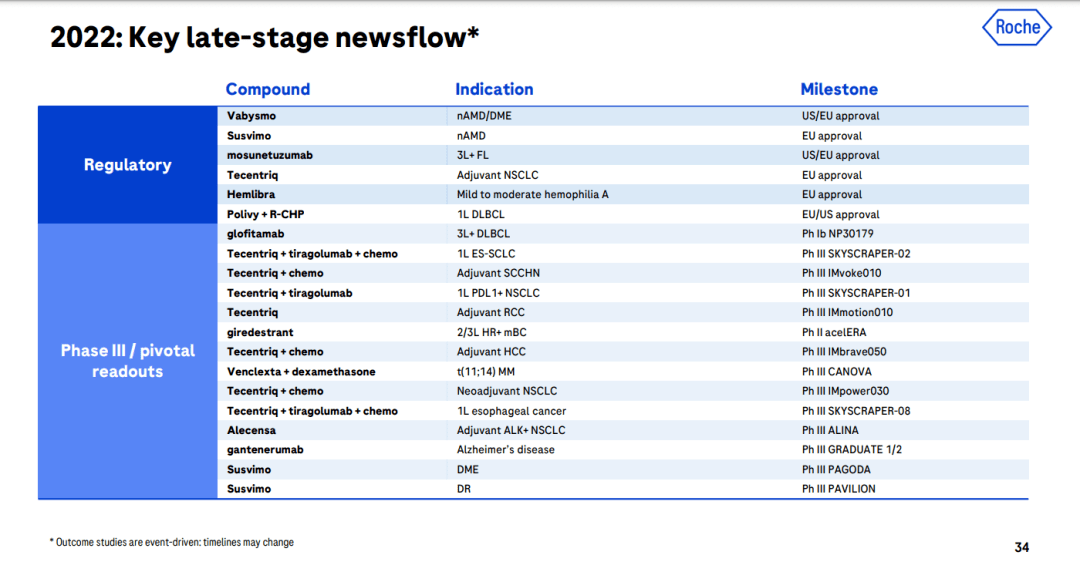Click the 'Alzheimer's disease' indication cell
Image resolution: width=1080 pixels, height=582 pixels.
click(506, 449)
